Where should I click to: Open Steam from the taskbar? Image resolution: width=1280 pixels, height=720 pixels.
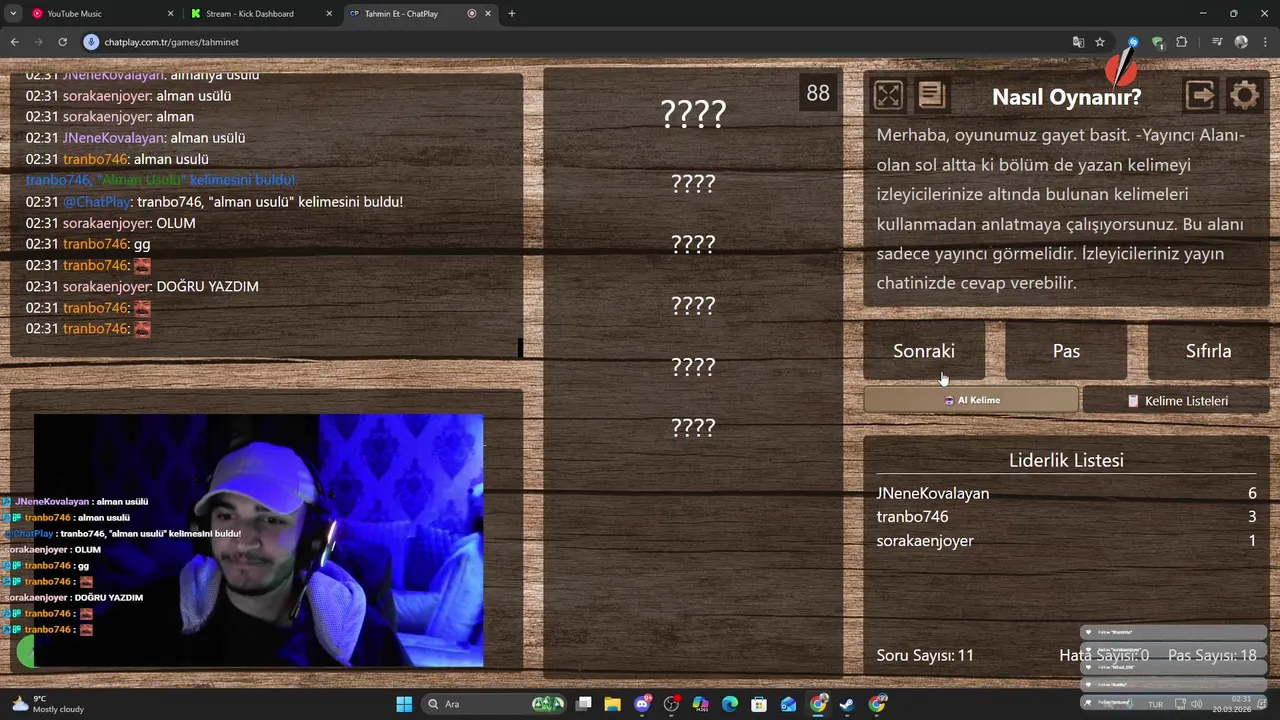tap(847, 704)
